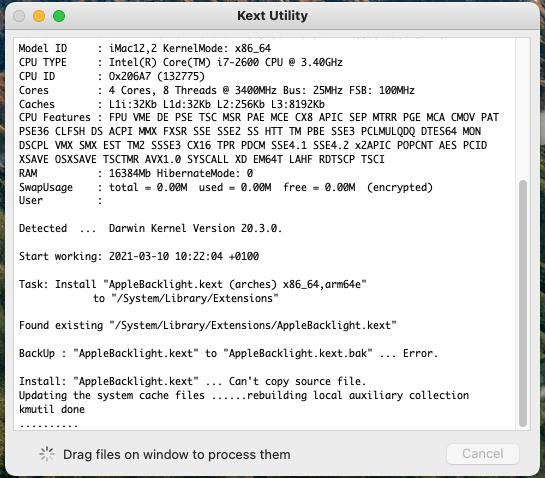Click the 'Drag files on window' label
The image size is (545, 478).
(x=177, y=454)
